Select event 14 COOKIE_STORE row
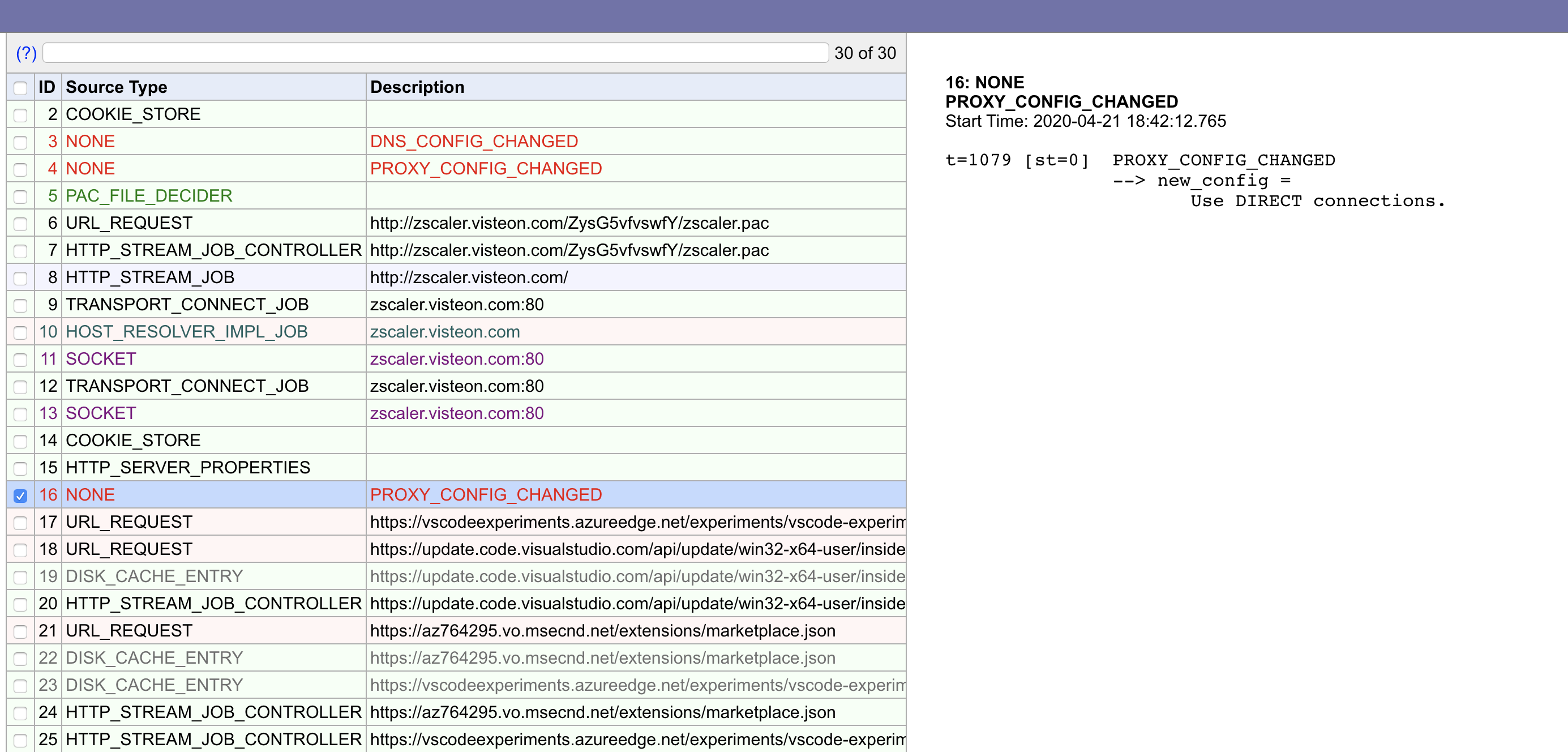The image size is (1568, 752). tap(183, 440)
